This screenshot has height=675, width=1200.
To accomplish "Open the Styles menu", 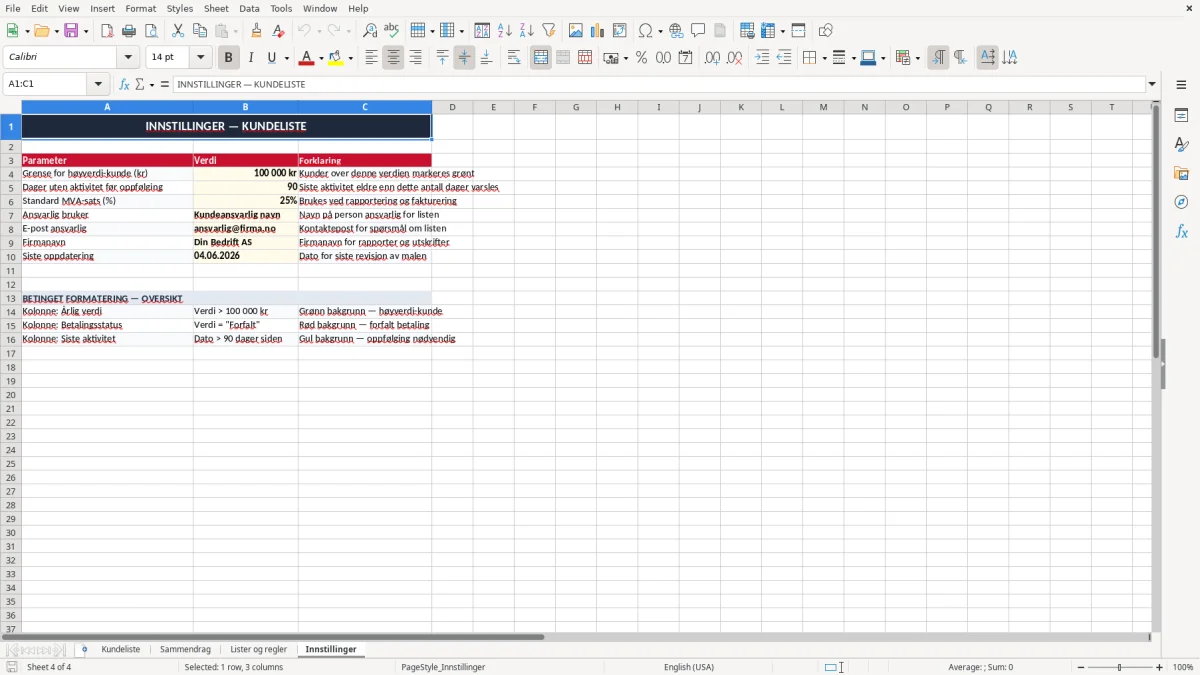I will (180, 8).
